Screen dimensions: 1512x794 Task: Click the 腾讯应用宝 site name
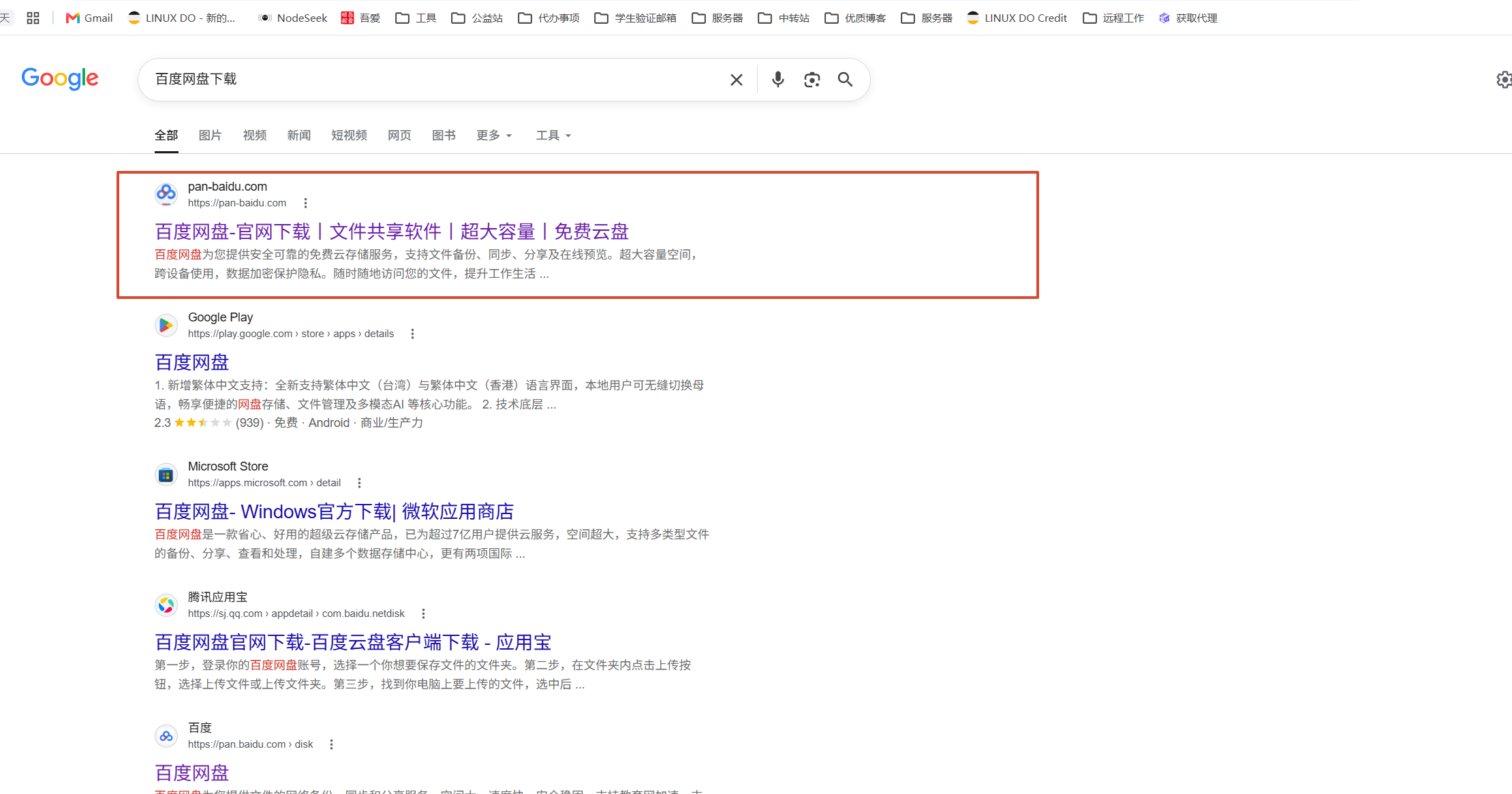(218, 597)
